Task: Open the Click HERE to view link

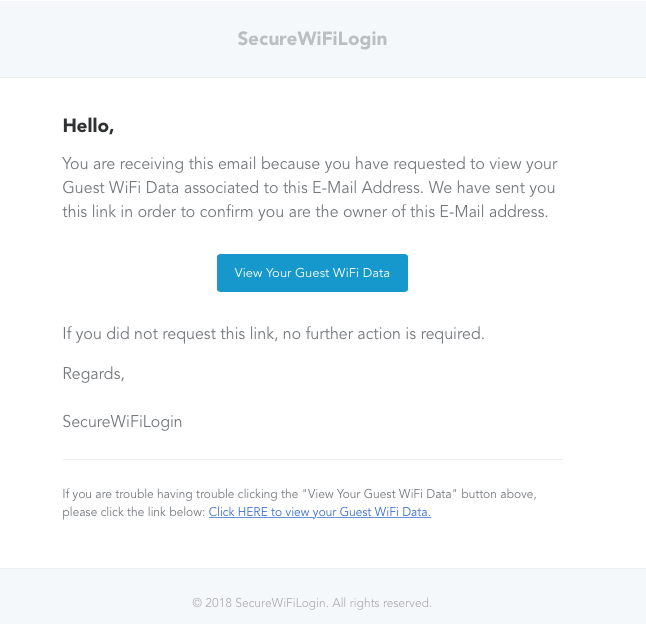Action: pos(320,512)
